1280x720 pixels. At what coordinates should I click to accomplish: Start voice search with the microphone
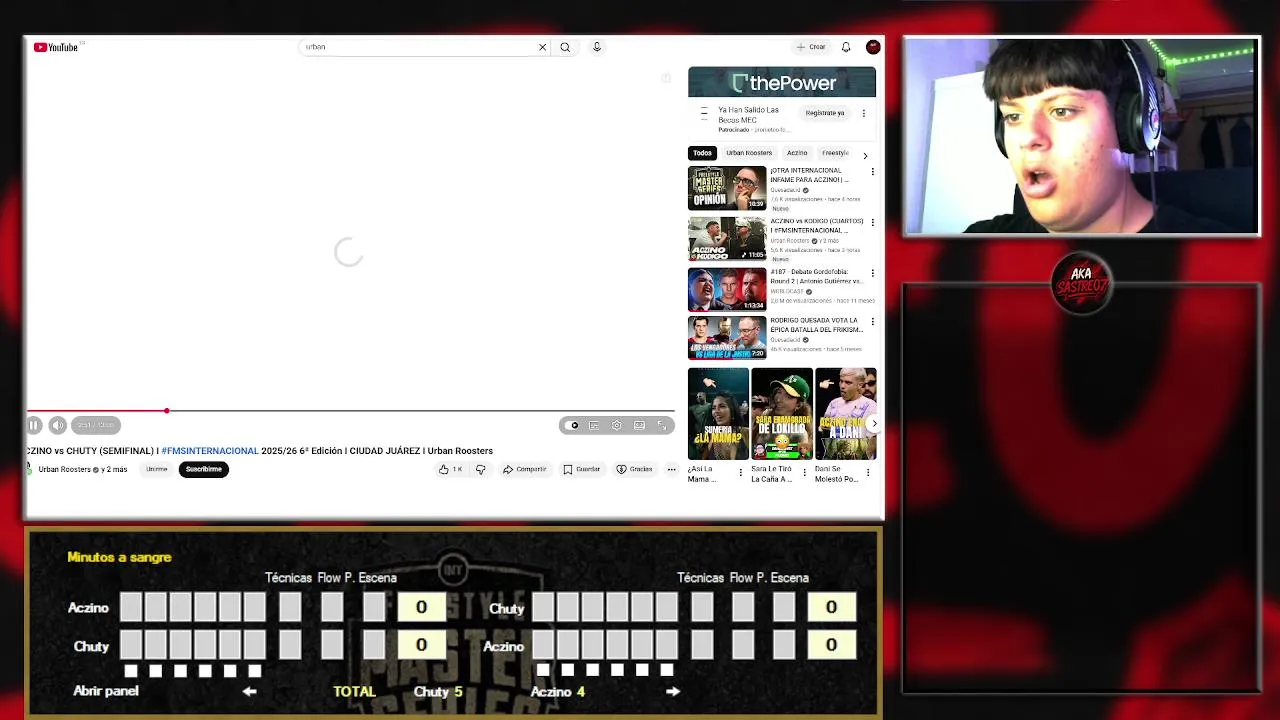click(597, 47)
